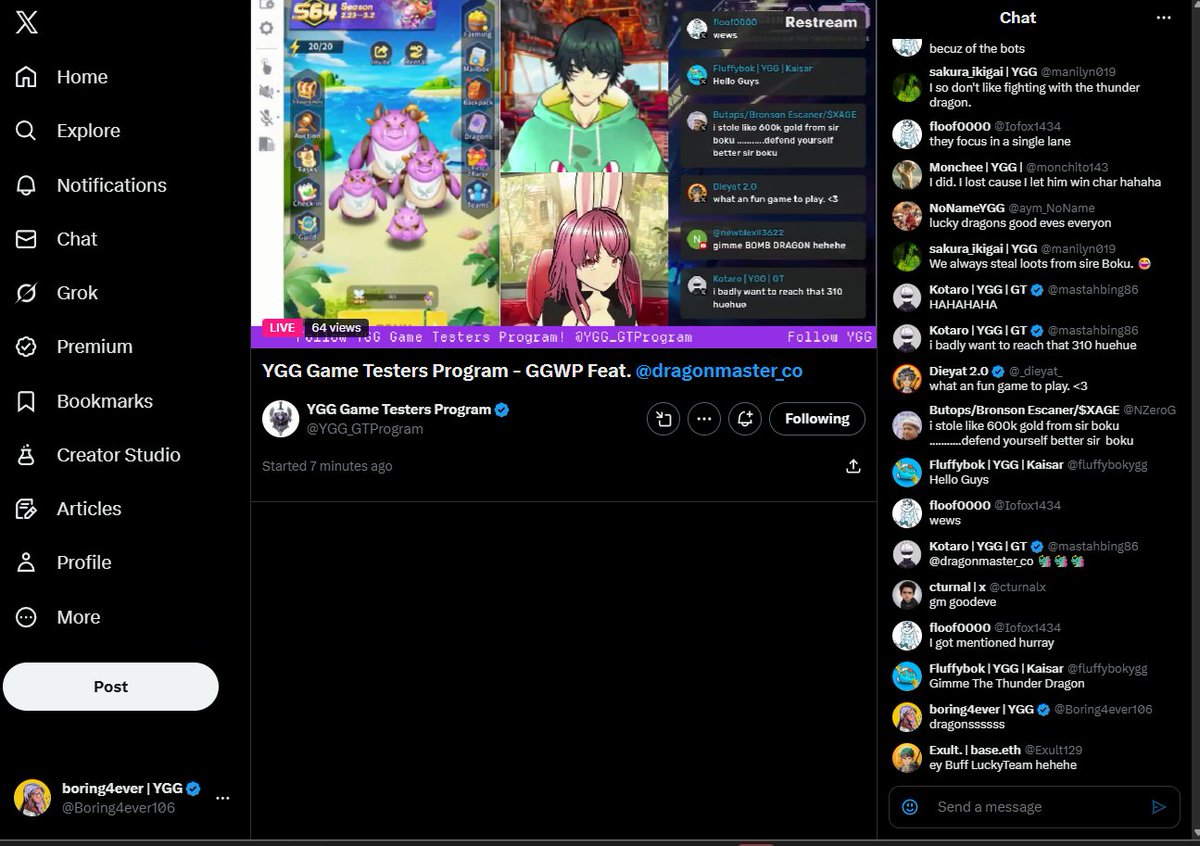The height and width of the screenshot is (846, 1200).
Task: Click the emoji picker in message box
Action: click(x=910, y=806)
